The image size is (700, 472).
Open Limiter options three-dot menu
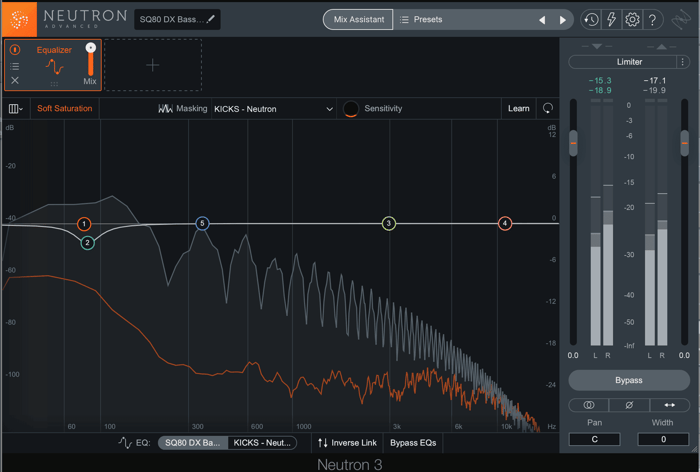[683, 62]
